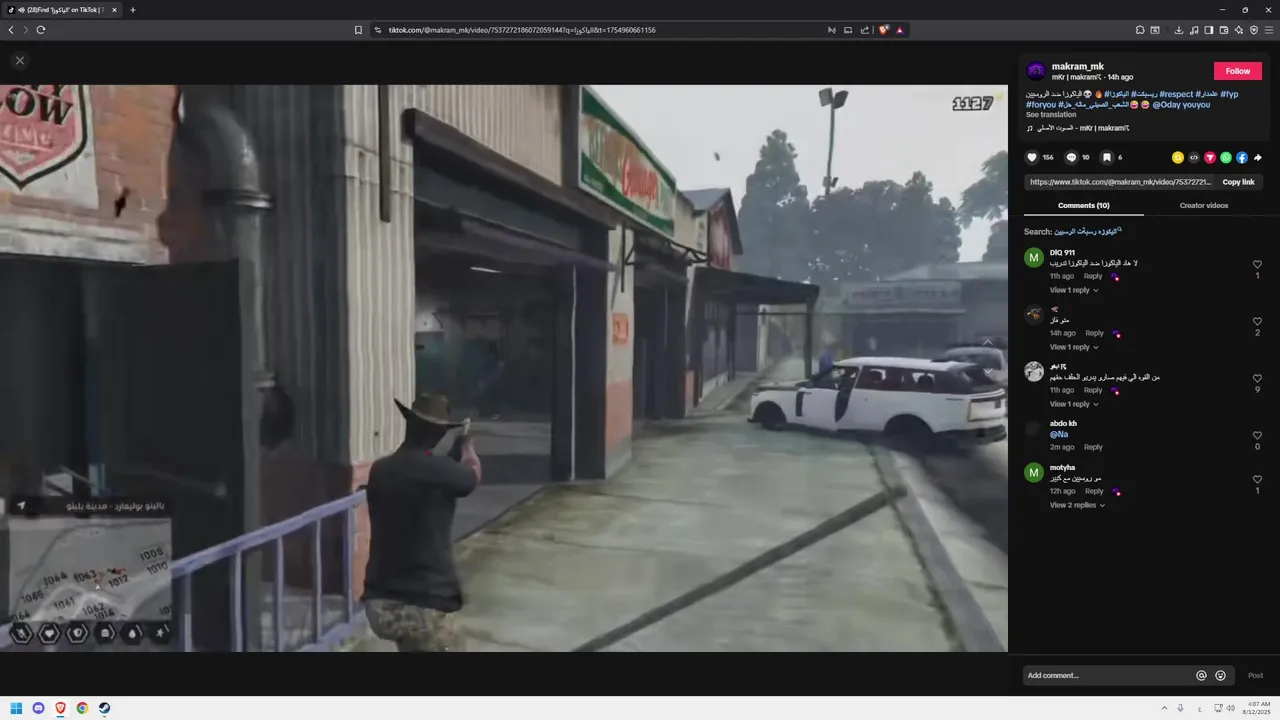Go to next video with down chevron
1280x720 pixels.
point(988,371)
